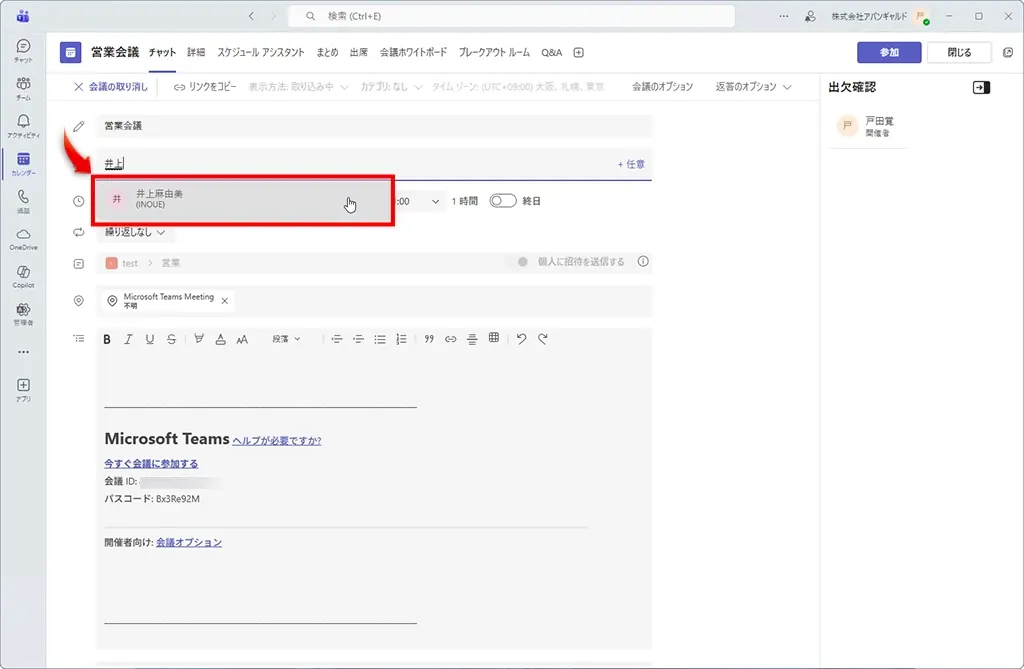Click the add tab plus icon
This screenshot has width=1024, height=669.
pos(578,52)
